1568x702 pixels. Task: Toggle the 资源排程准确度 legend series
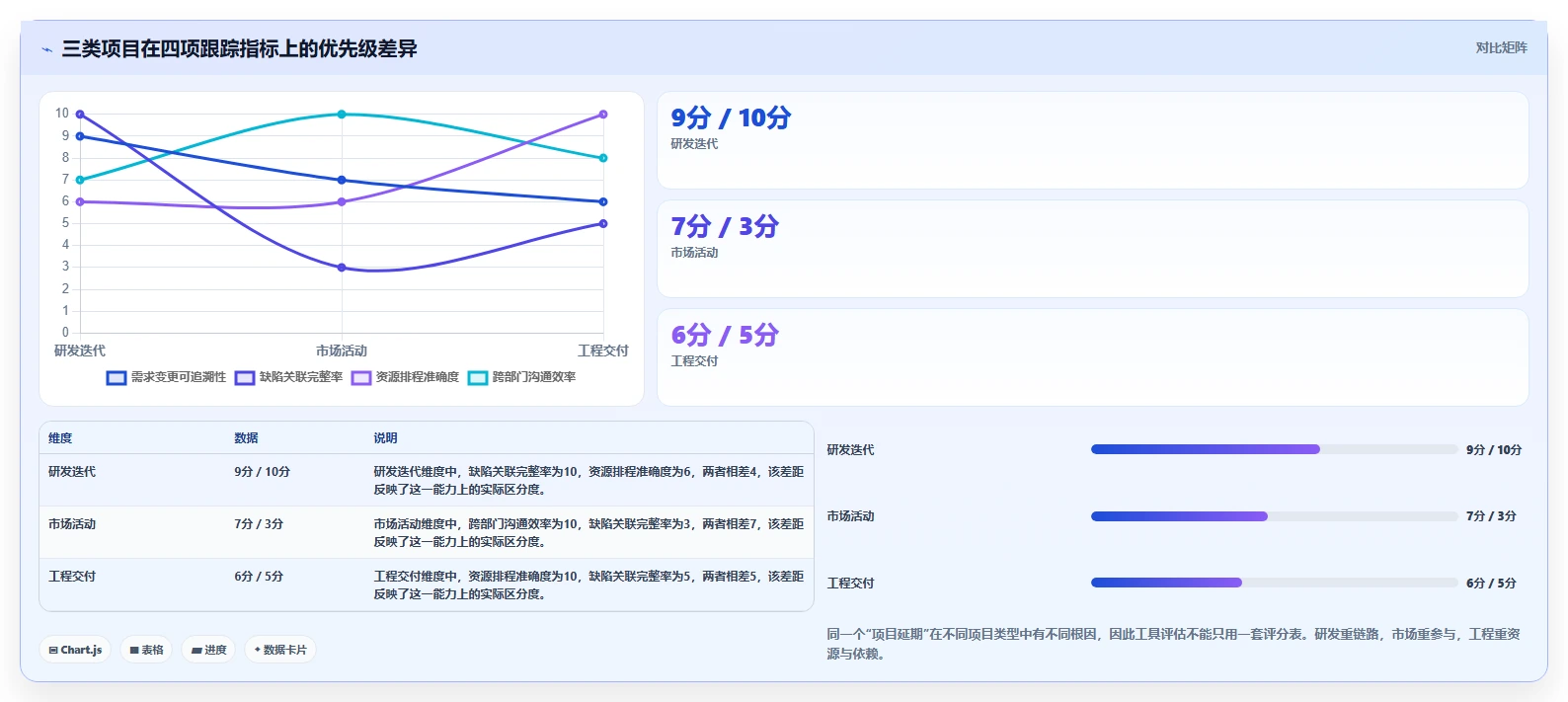[405, 377]
